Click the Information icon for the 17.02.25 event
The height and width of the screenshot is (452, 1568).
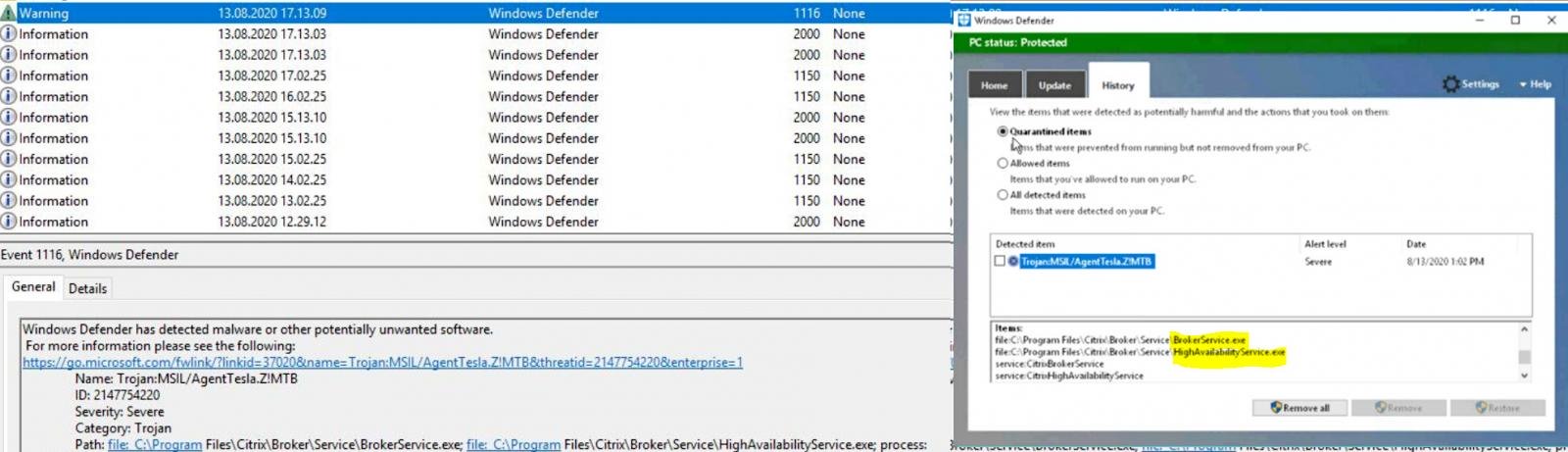pyautogui.click(x=9, y=75)
